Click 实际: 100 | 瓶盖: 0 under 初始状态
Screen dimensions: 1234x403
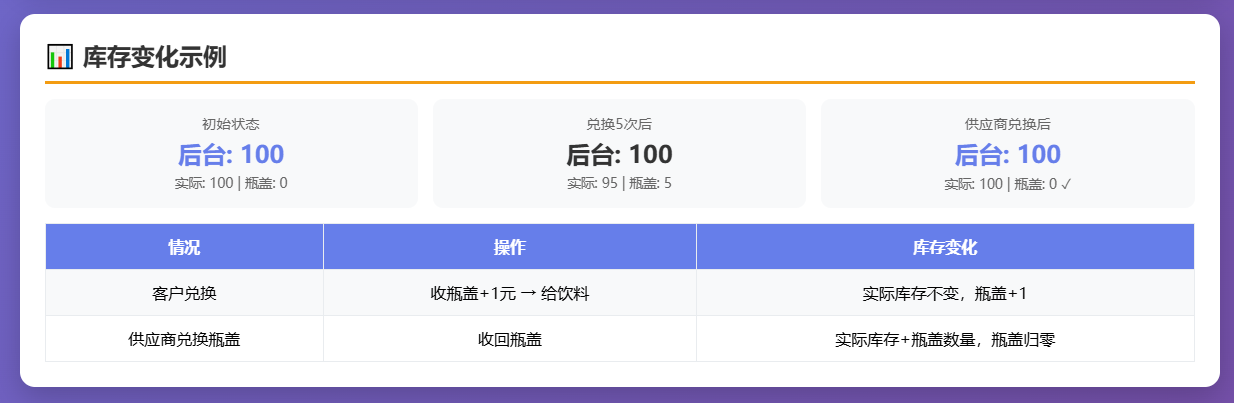coord(231,184)
